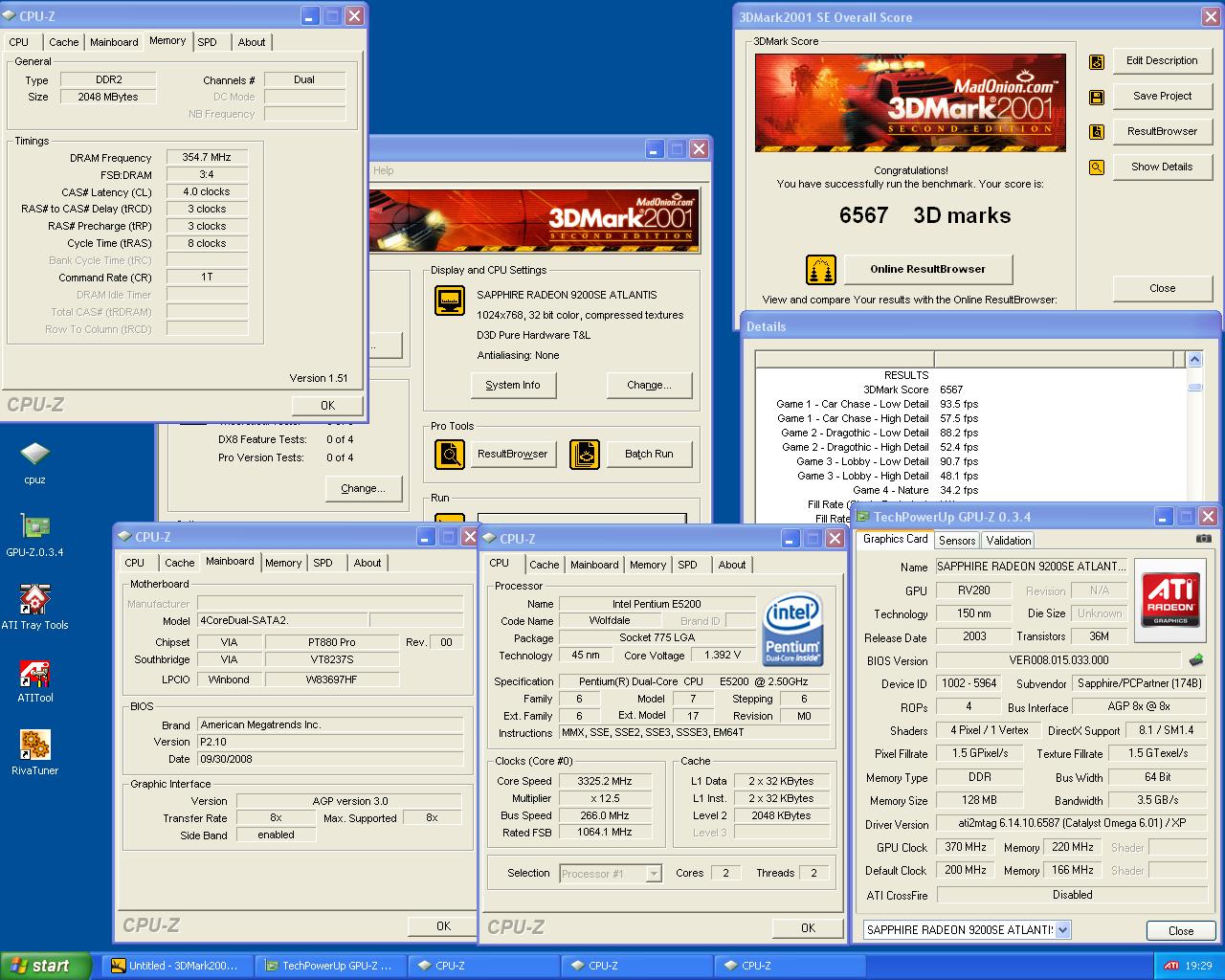Click the Details list scrollbar thumb
Screen dimensions: 1225x980
[x=1194, y=387]
